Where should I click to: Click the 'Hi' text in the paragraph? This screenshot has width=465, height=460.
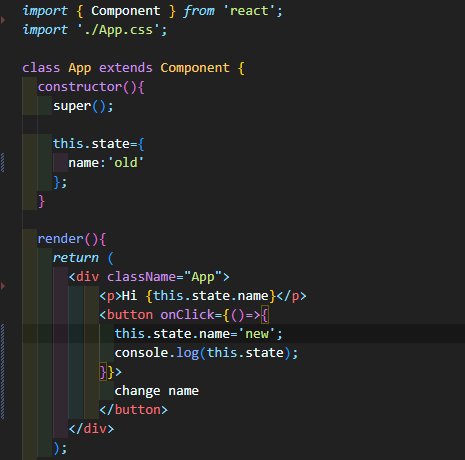(x=130, y=296)
